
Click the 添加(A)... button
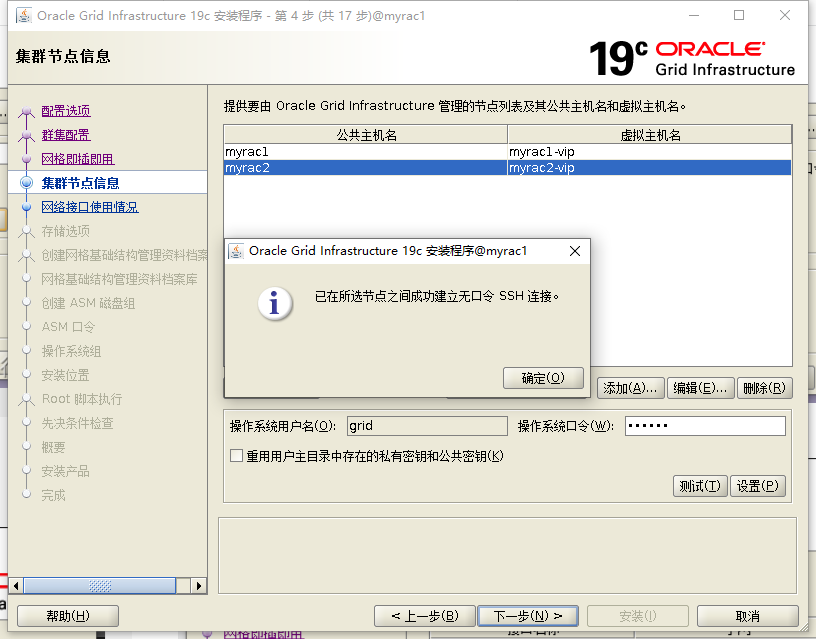coord(630,388)
